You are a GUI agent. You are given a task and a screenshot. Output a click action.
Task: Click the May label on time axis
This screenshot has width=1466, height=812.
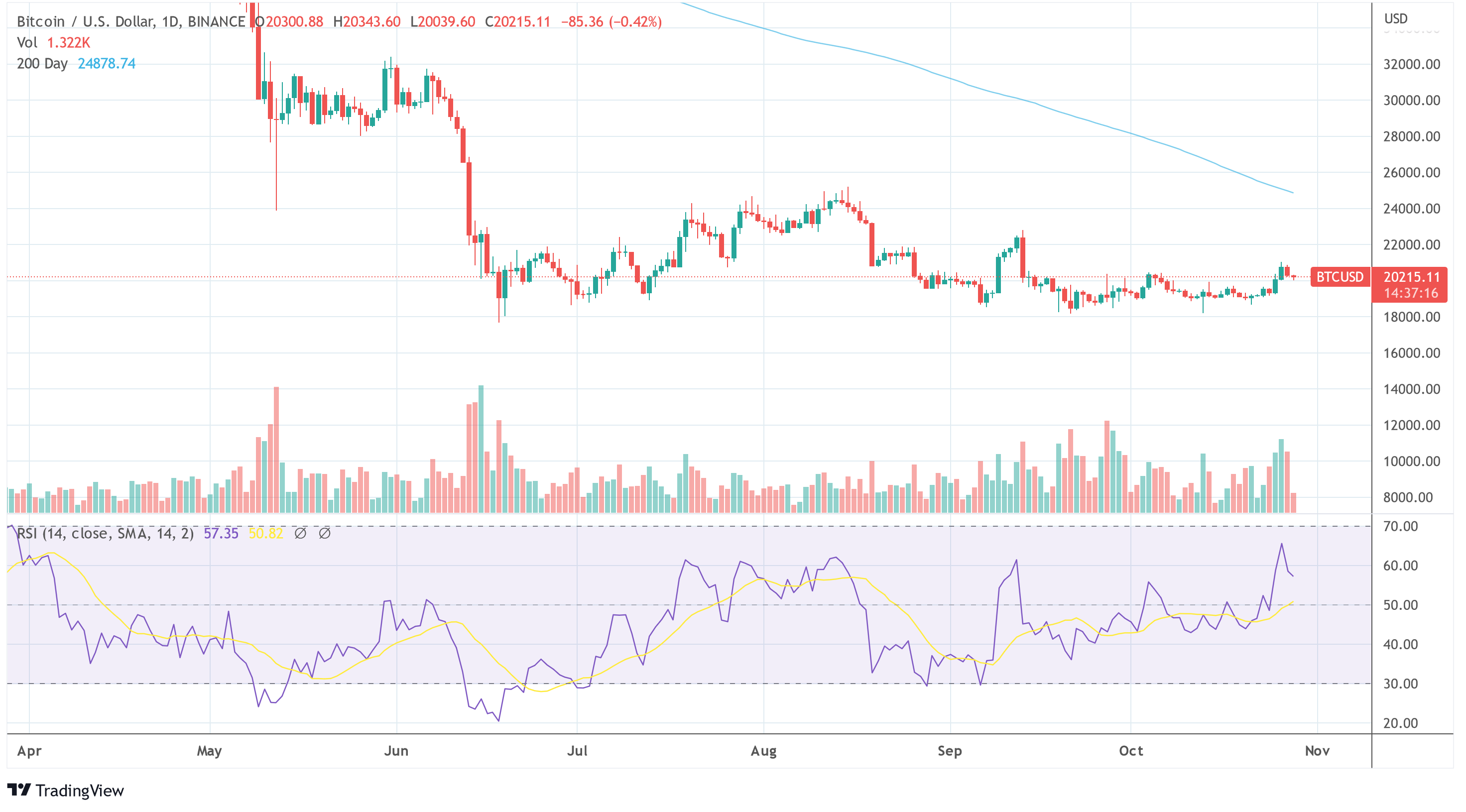click(x=210, y=751)
